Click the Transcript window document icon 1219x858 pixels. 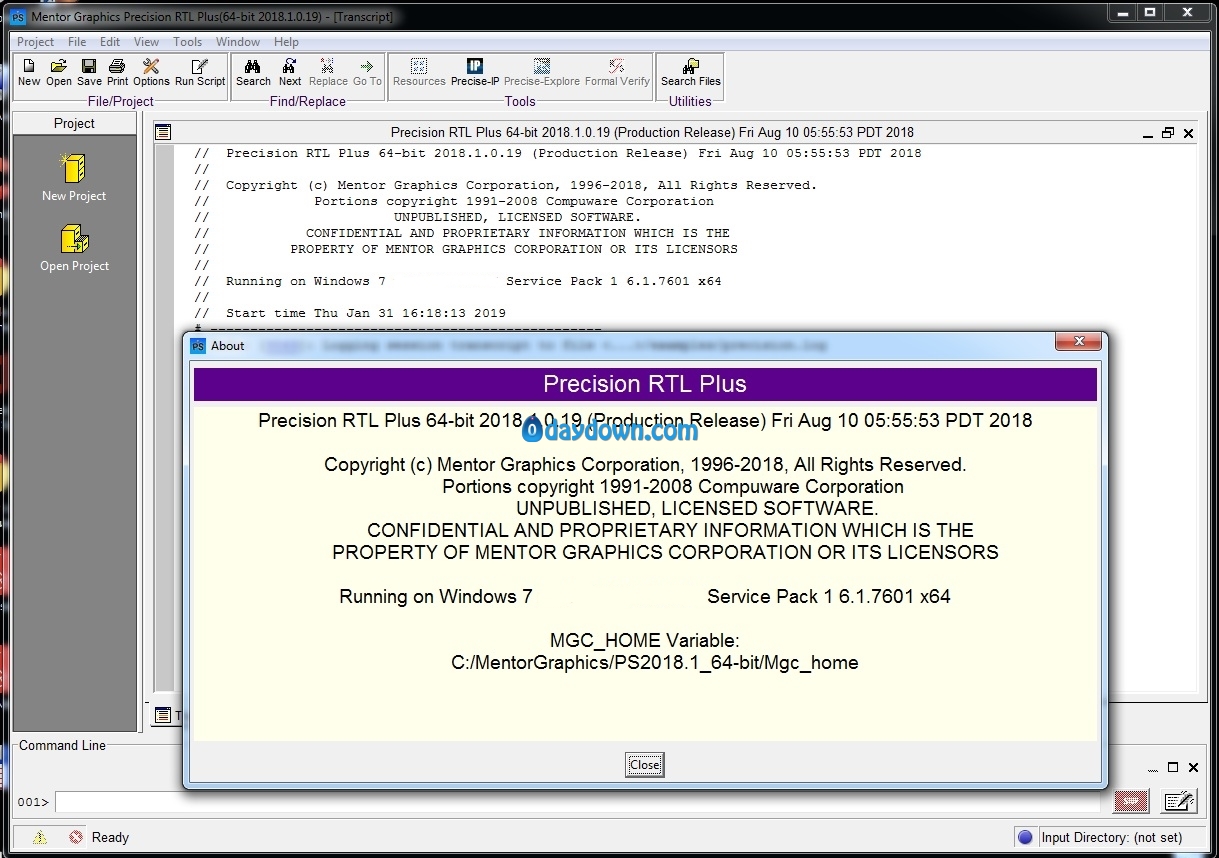[x=164, y=132]
